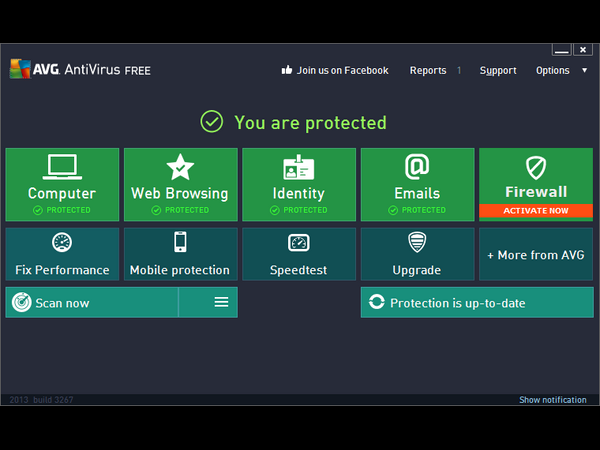Open Fix Performance gauge icon
The height and width of the screenshot is (450, 600).
click(x=62, y=242)
